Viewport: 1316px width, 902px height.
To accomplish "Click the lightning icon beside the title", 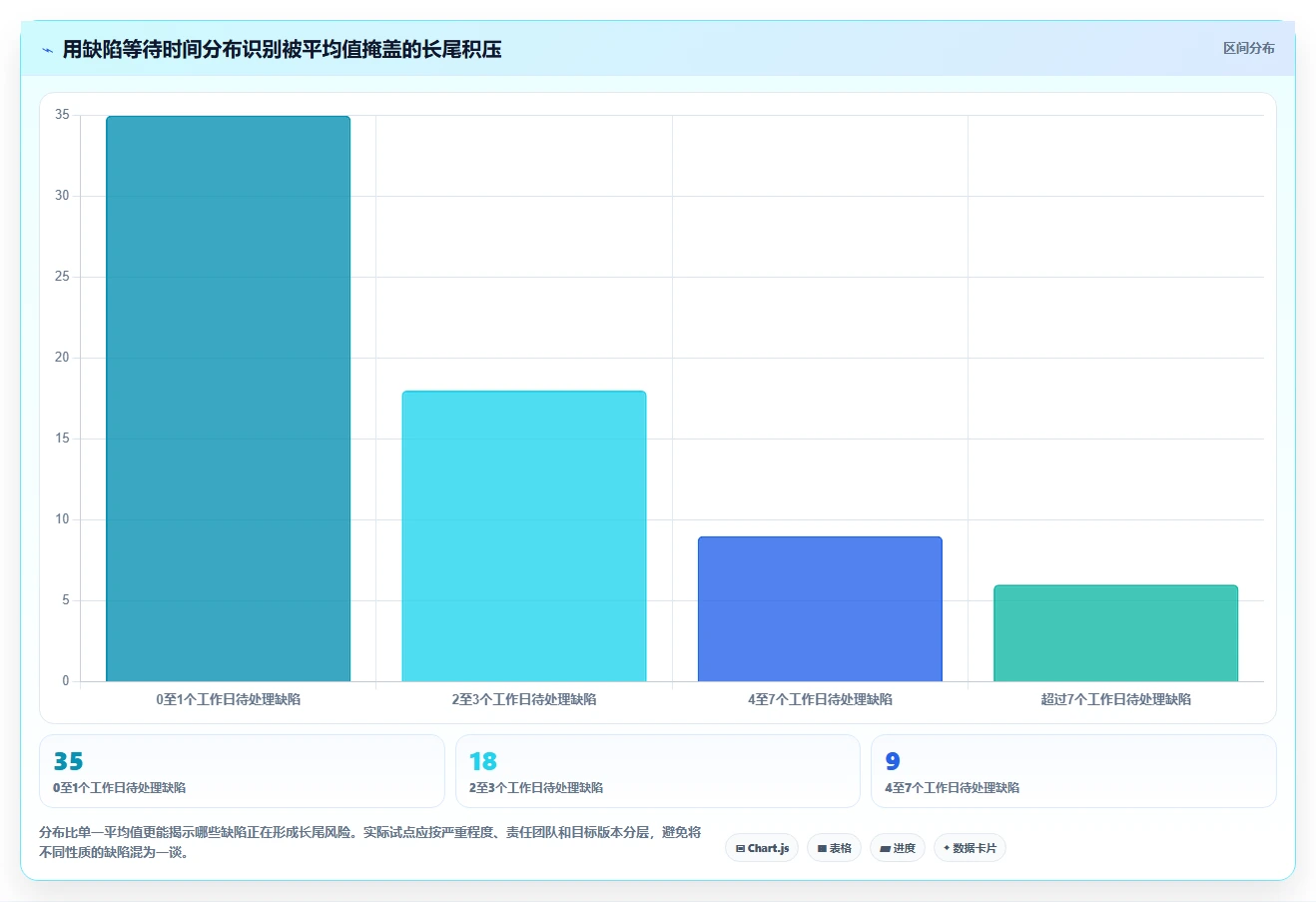I will (47, 50).
